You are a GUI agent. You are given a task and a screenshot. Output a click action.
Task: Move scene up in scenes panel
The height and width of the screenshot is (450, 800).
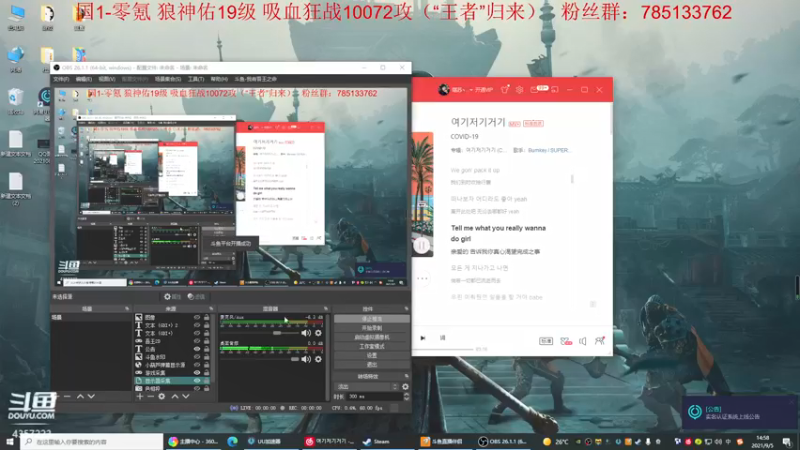click(x=80, y=396)
